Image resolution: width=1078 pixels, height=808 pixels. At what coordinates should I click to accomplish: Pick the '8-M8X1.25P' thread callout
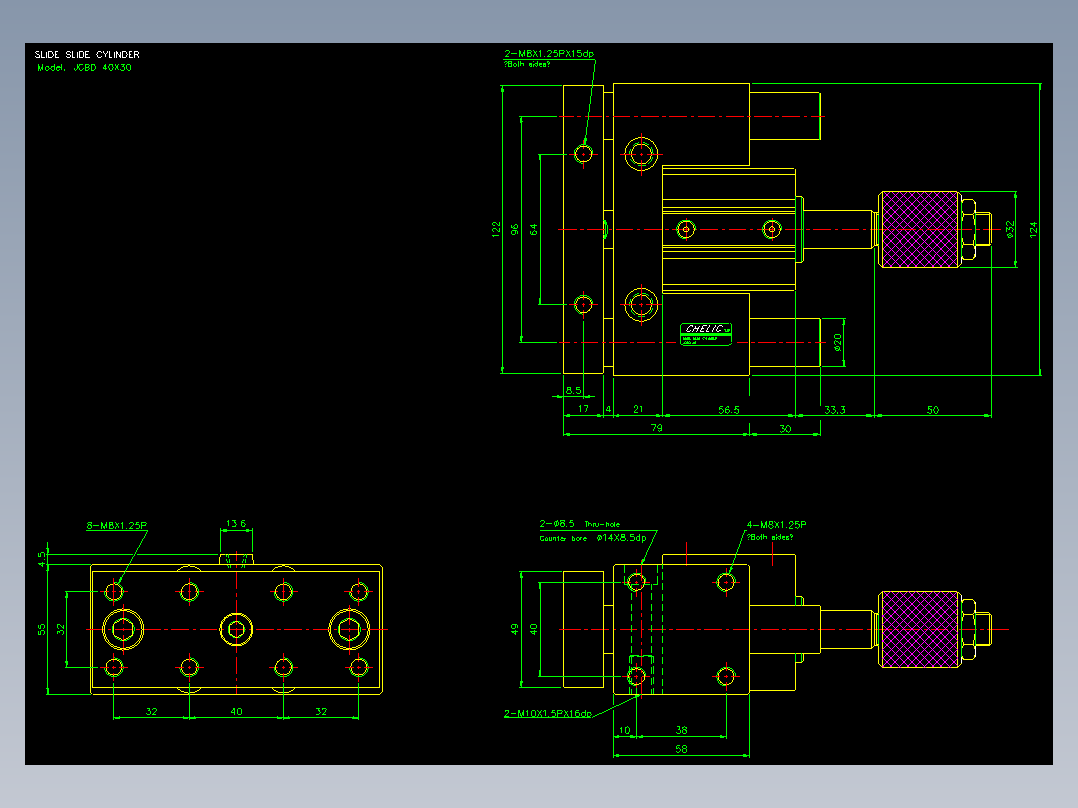pos(117,526)
